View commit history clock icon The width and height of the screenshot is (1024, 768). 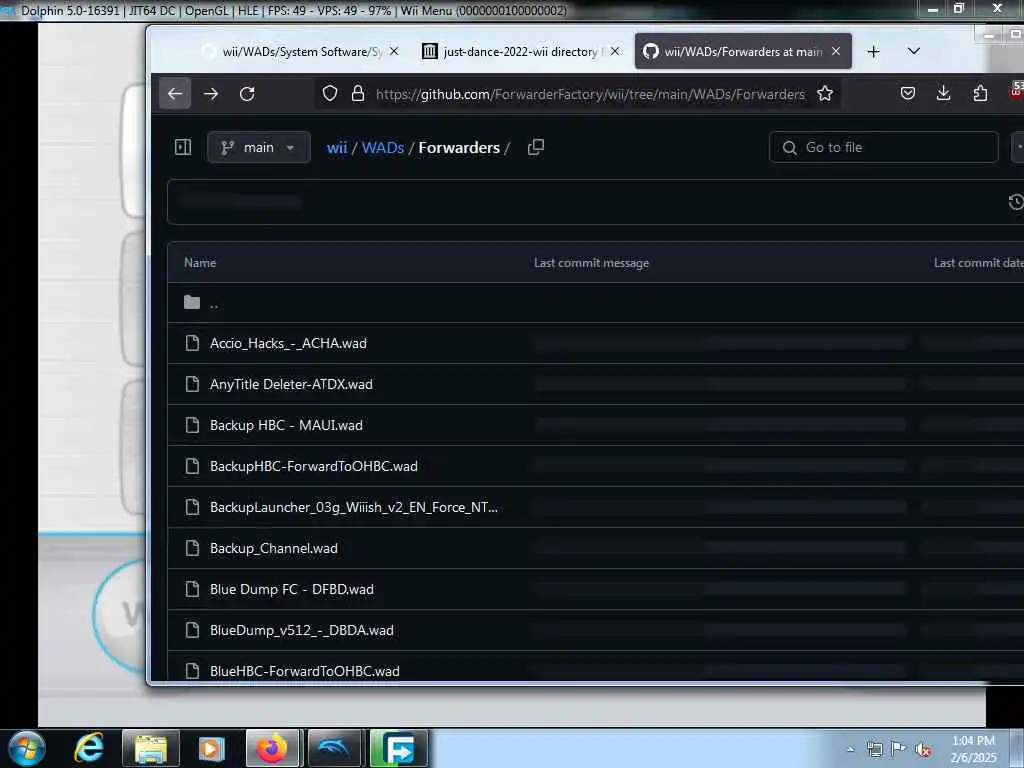(1016, 202)
